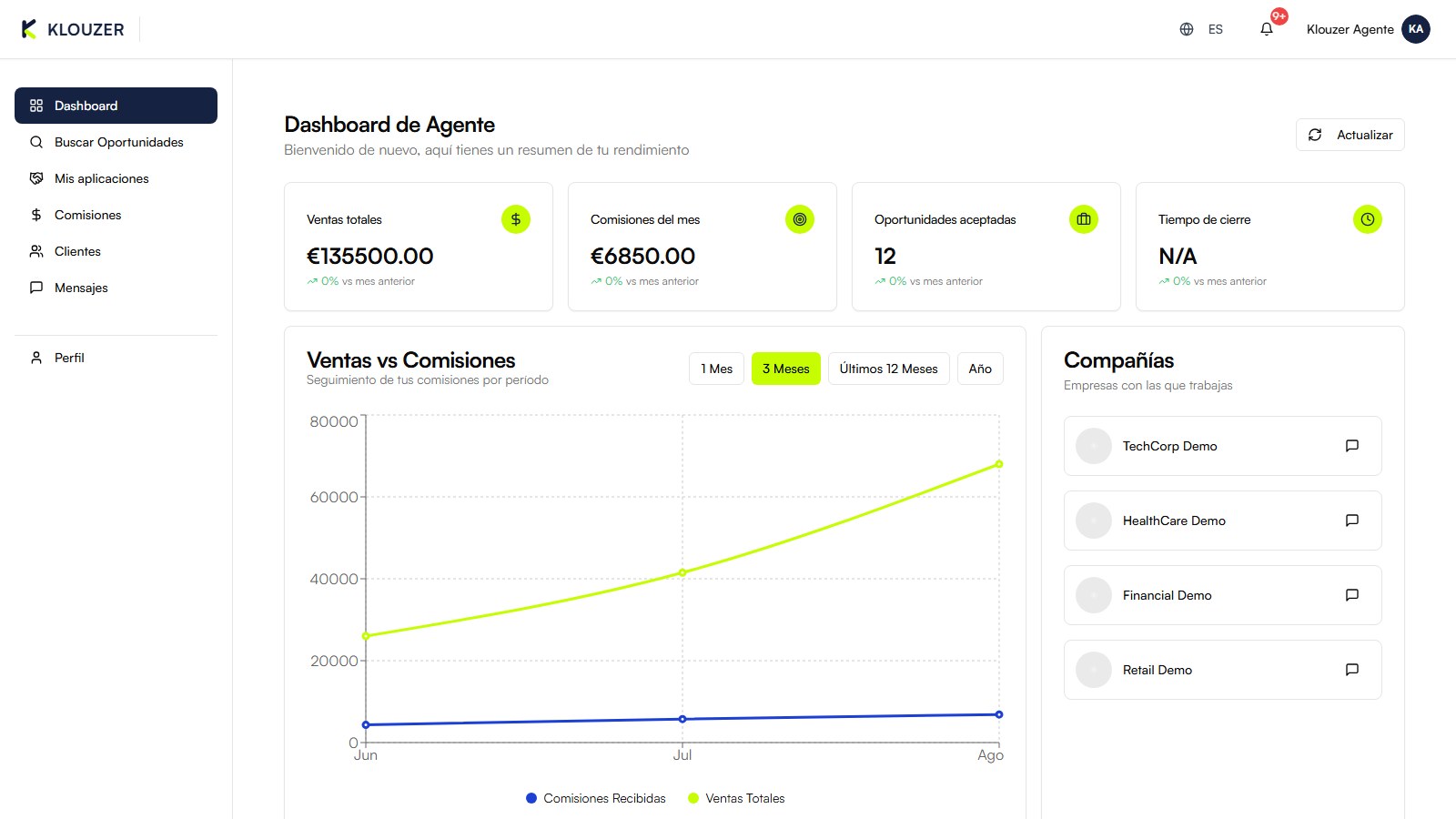Image resolution: width=1456 pixels, height=819 pixels.
Task: Open message icon for Retail Demo
Action: click(1352, 670)
